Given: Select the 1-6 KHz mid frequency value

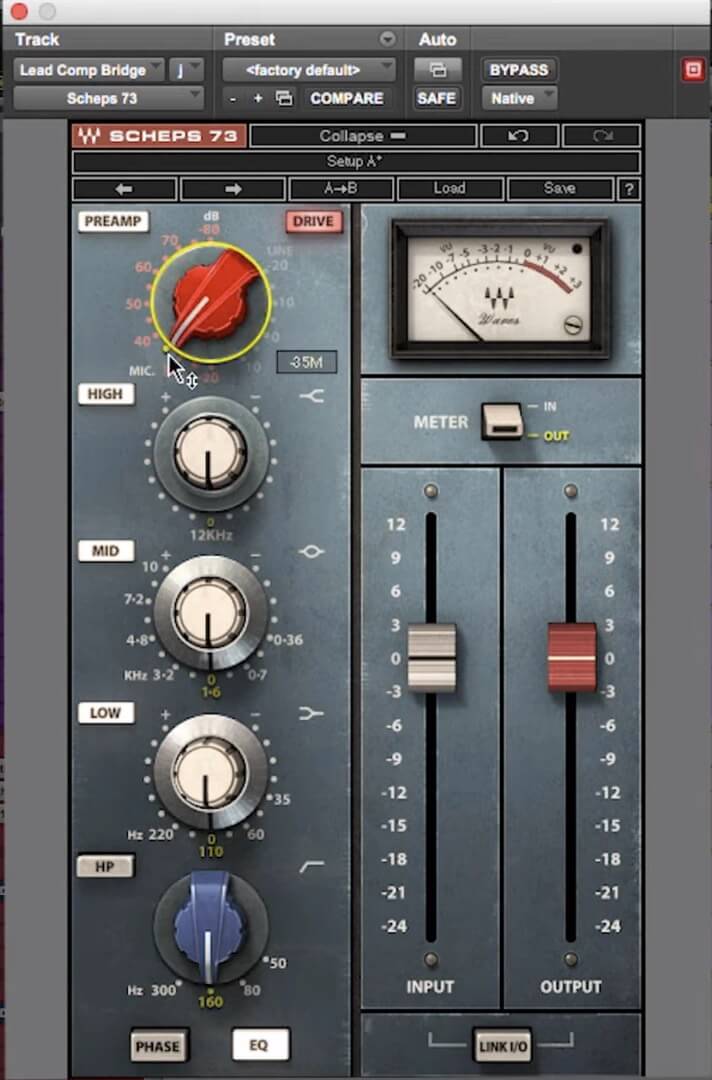Looking at the screenshot, I should coord(211,692).
